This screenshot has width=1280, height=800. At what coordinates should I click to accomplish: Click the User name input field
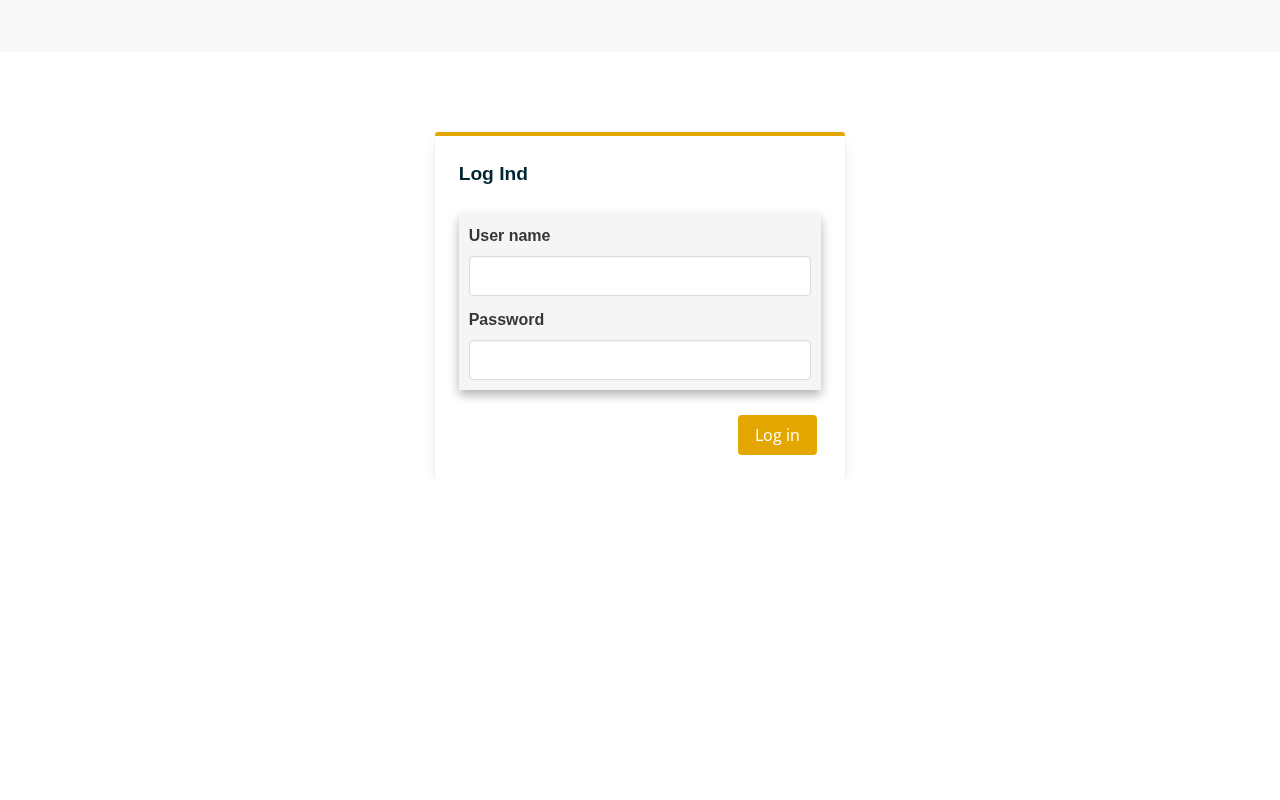[640, 276]
